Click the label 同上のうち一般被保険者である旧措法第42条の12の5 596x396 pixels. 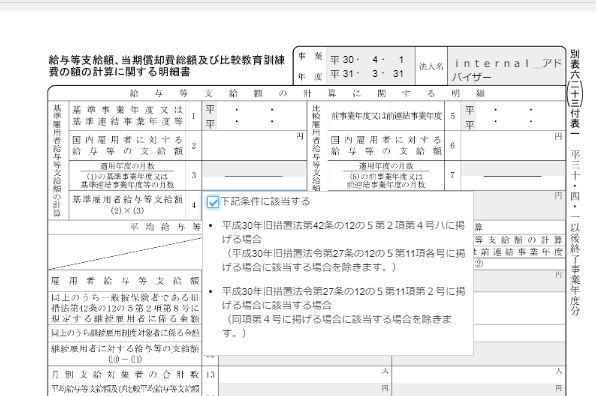(x=125, y=308)
